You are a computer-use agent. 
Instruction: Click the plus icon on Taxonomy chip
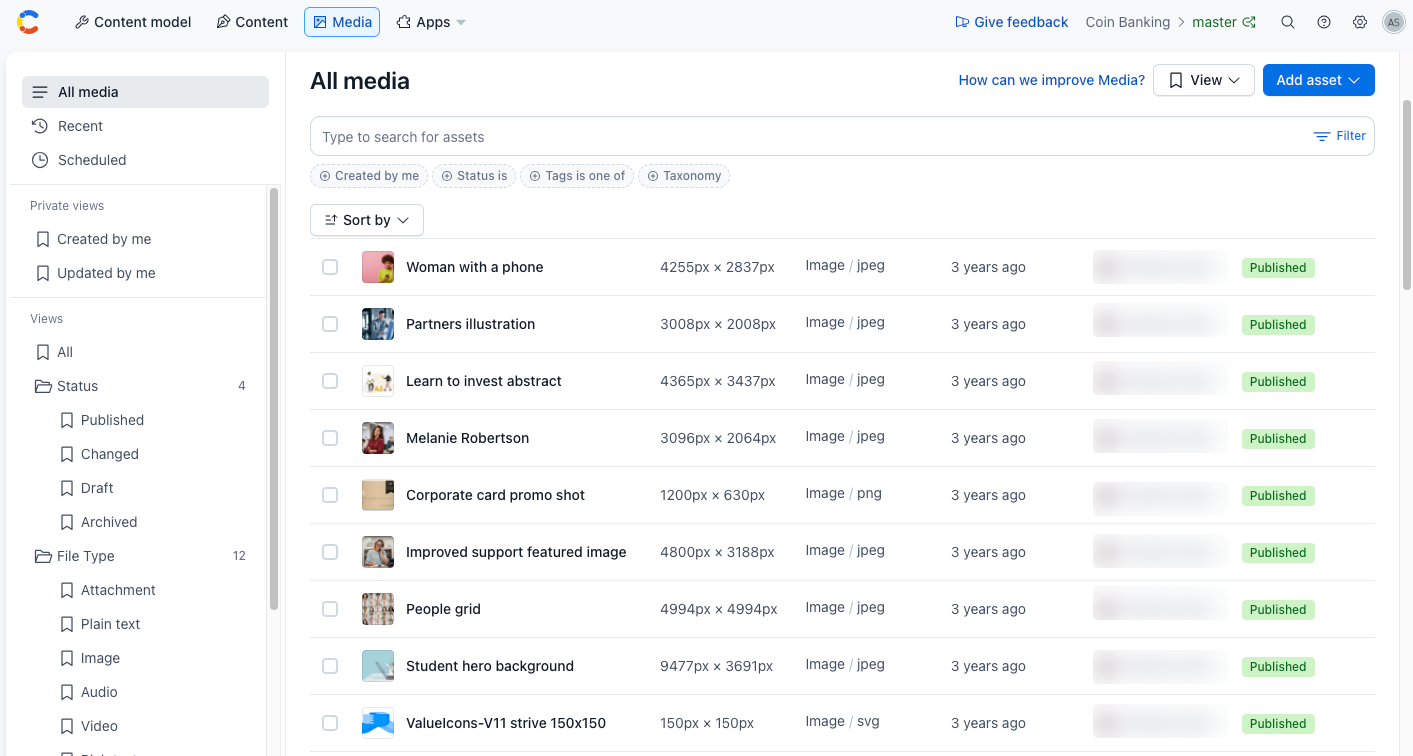pyautogui.click(x=653, y=176)
